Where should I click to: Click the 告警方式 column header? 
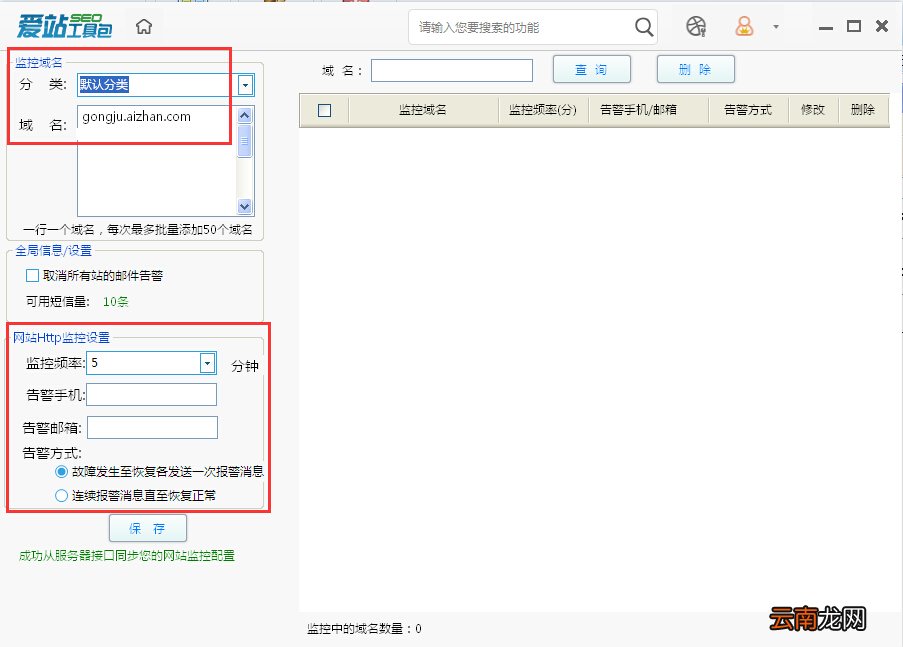click(748, 109)
